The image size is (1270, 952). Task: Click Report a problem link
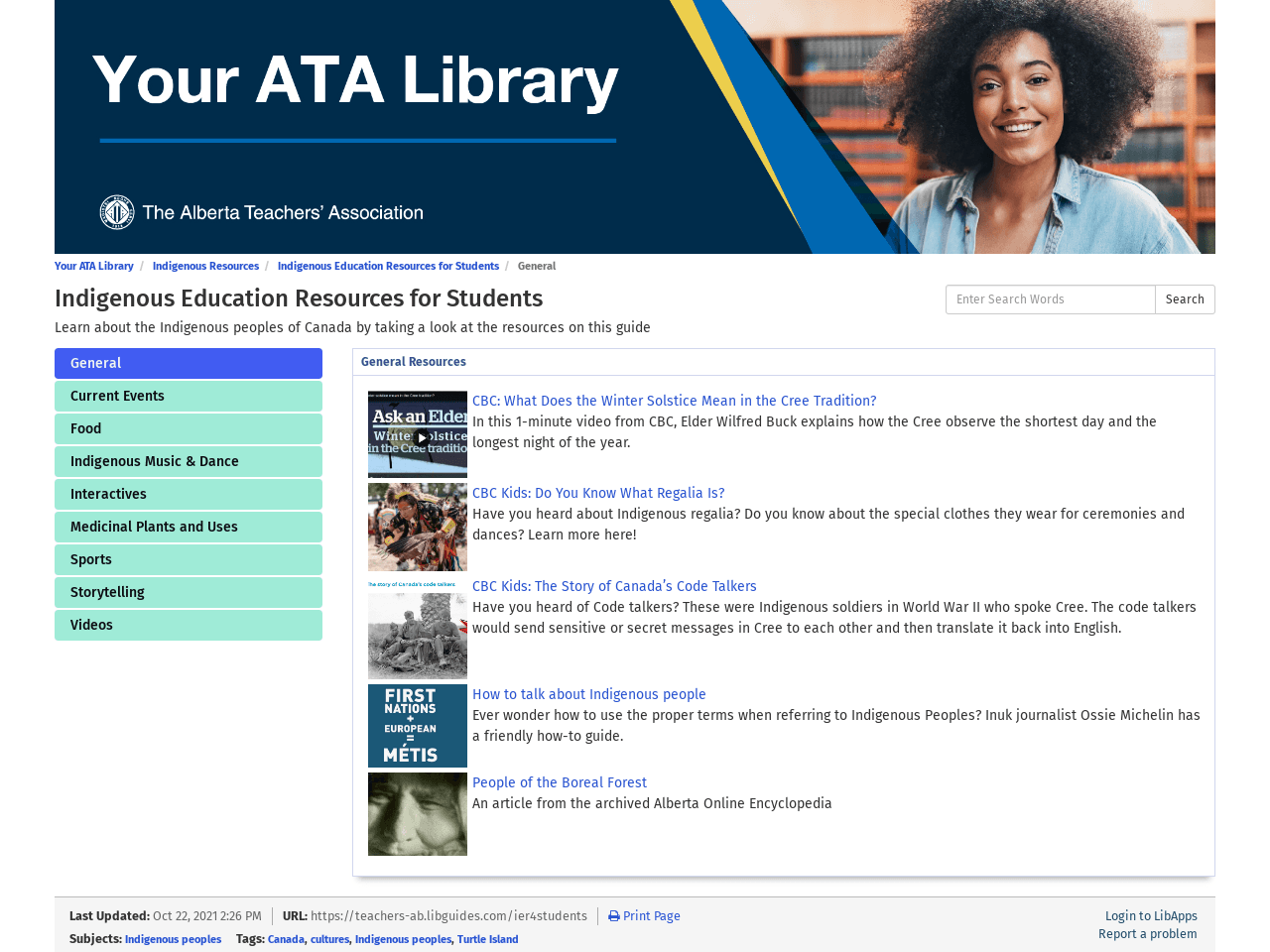coord(1148,934)
